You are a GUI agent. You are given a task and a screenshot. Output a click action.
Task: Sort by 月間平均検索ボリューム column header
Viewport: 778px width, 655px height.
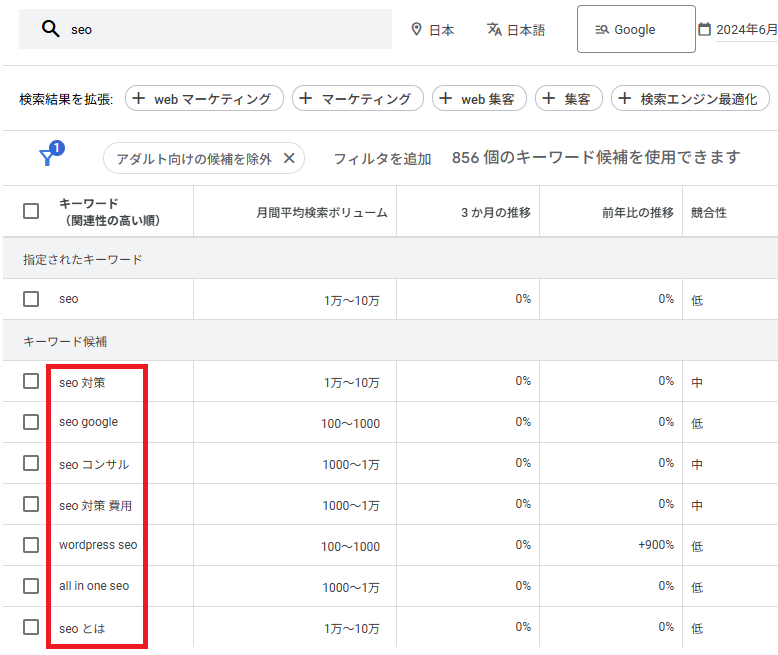click(x=322, y=212)
